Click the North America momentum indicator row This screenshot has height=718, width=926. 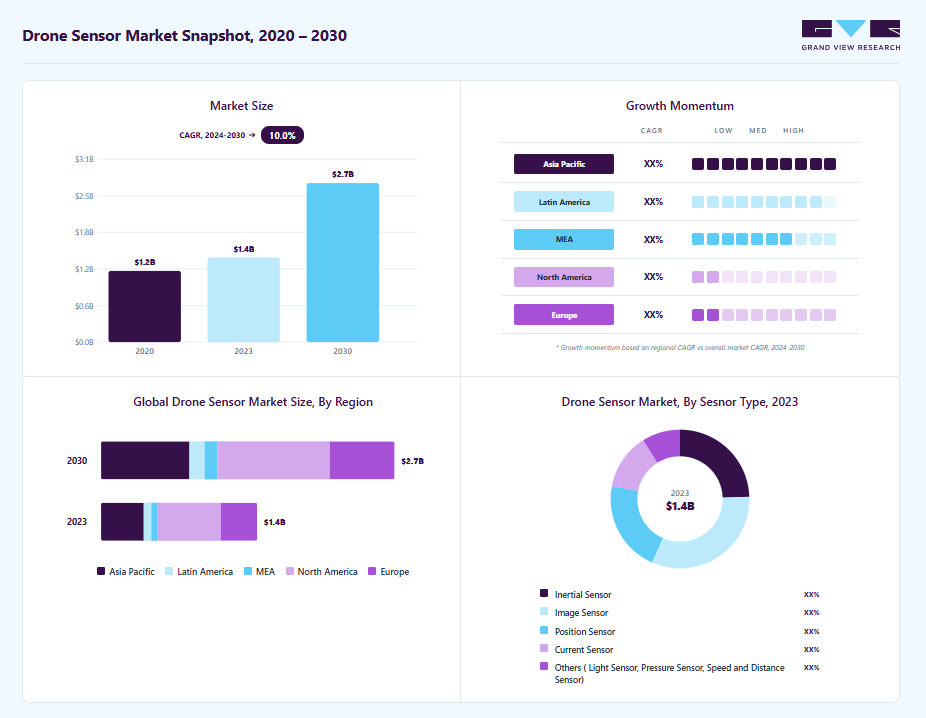tap(764, 277)
